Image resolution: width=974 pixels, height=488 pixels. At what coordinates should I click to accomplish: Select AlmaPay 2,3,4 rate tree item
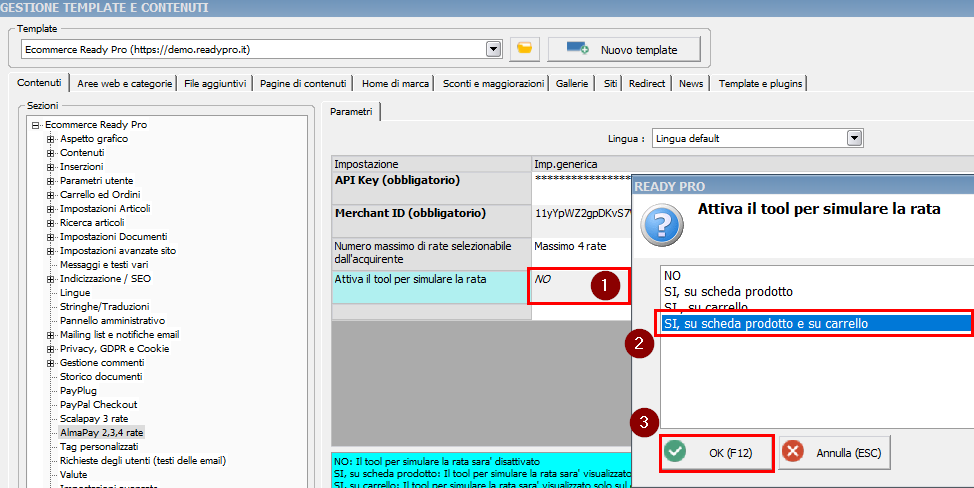(x=102, y=432)
